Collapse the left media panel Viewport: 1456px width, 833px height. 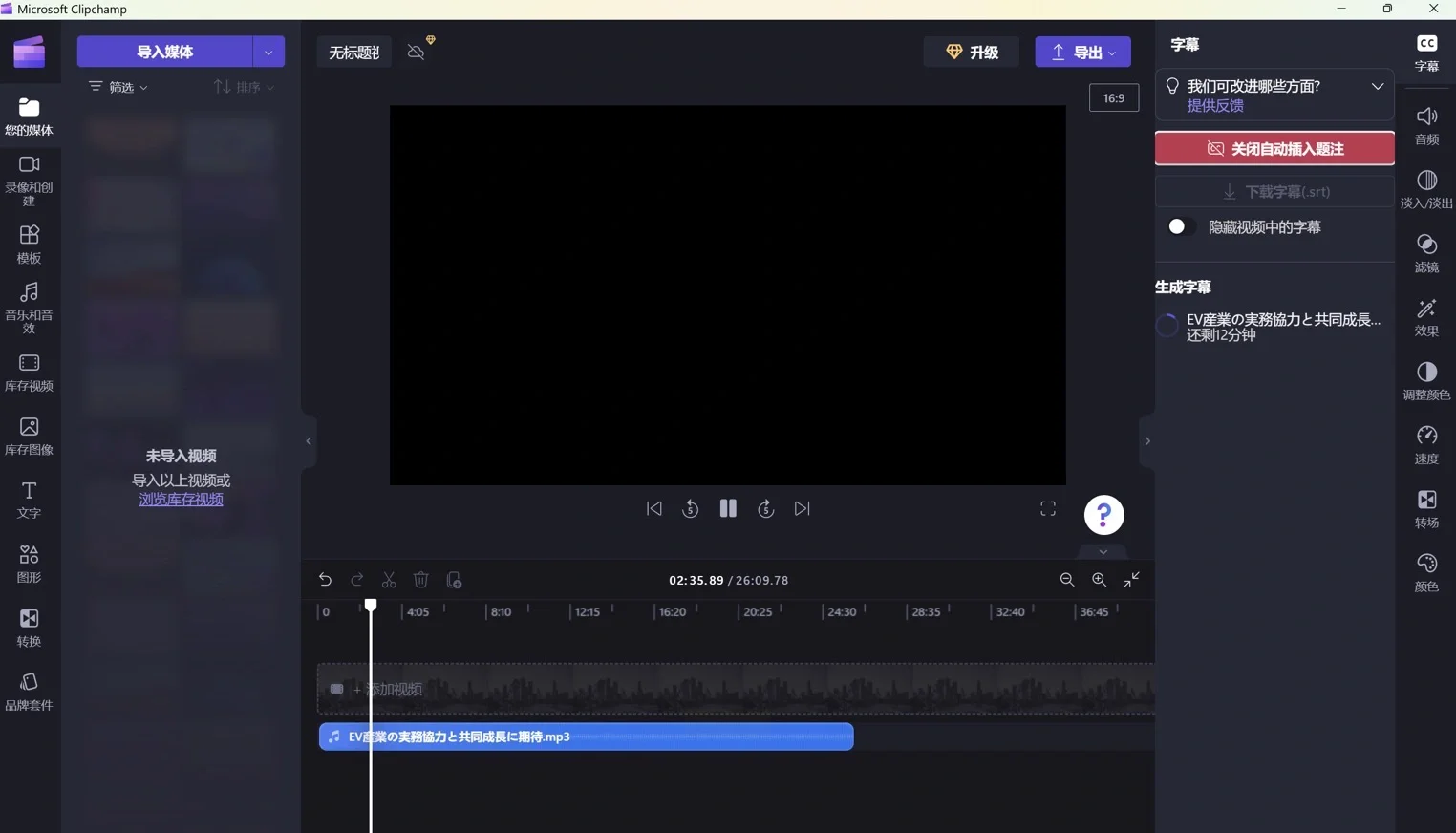[x=309, y=441]
